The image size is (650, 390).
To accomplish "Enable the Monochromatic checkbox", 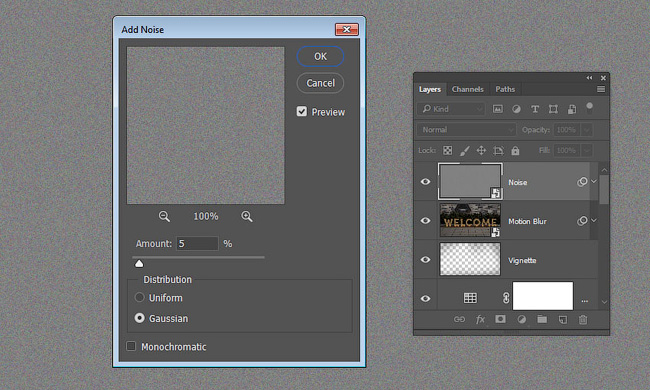I will pos(131,346).
